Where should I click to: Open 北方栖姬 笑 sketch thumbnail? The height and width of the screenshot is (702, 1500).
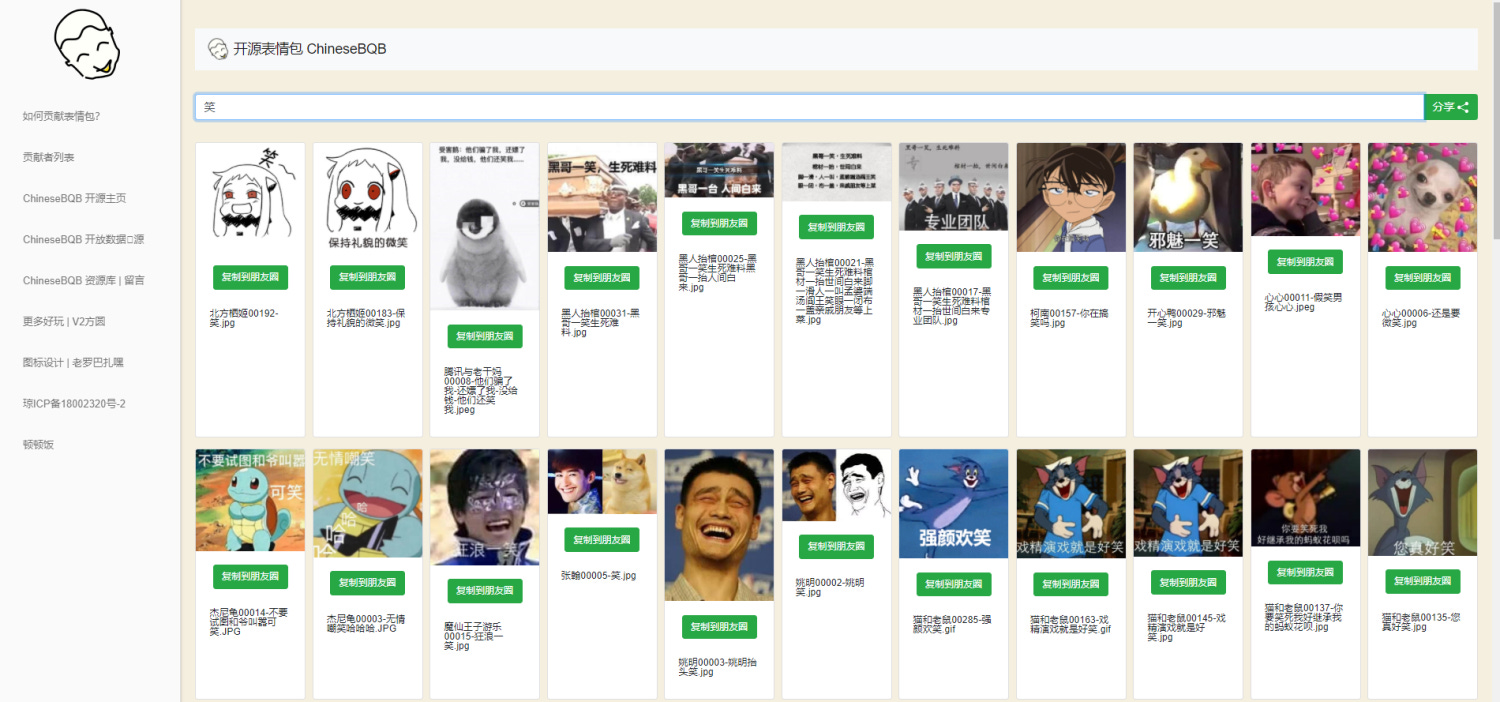[250, 197]
